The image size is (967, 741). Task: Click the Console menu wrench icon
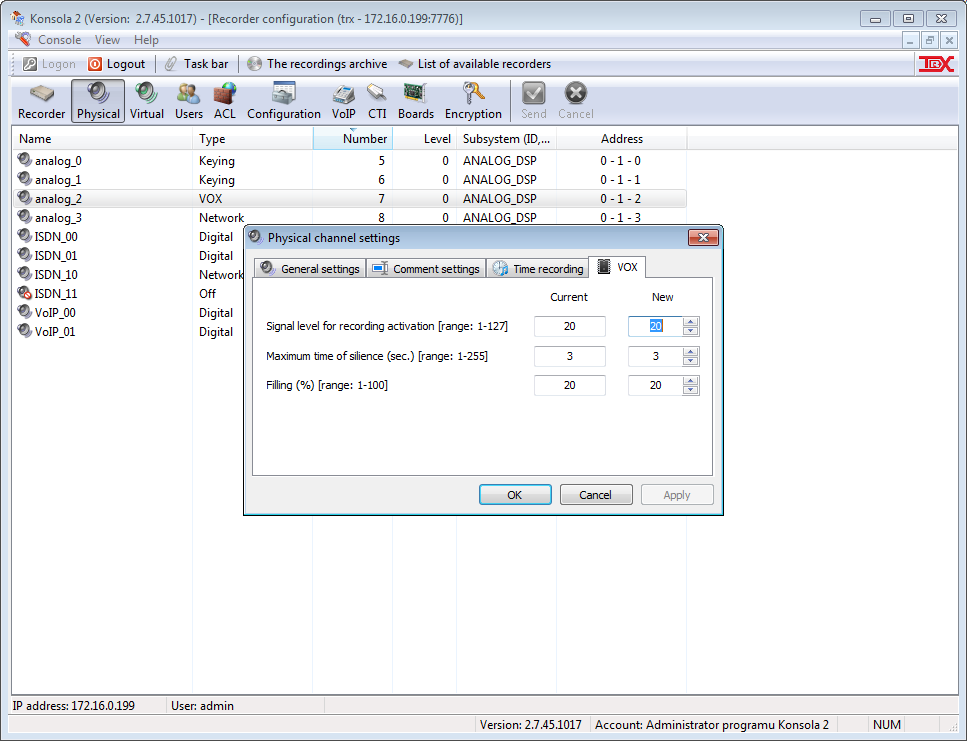23,39
